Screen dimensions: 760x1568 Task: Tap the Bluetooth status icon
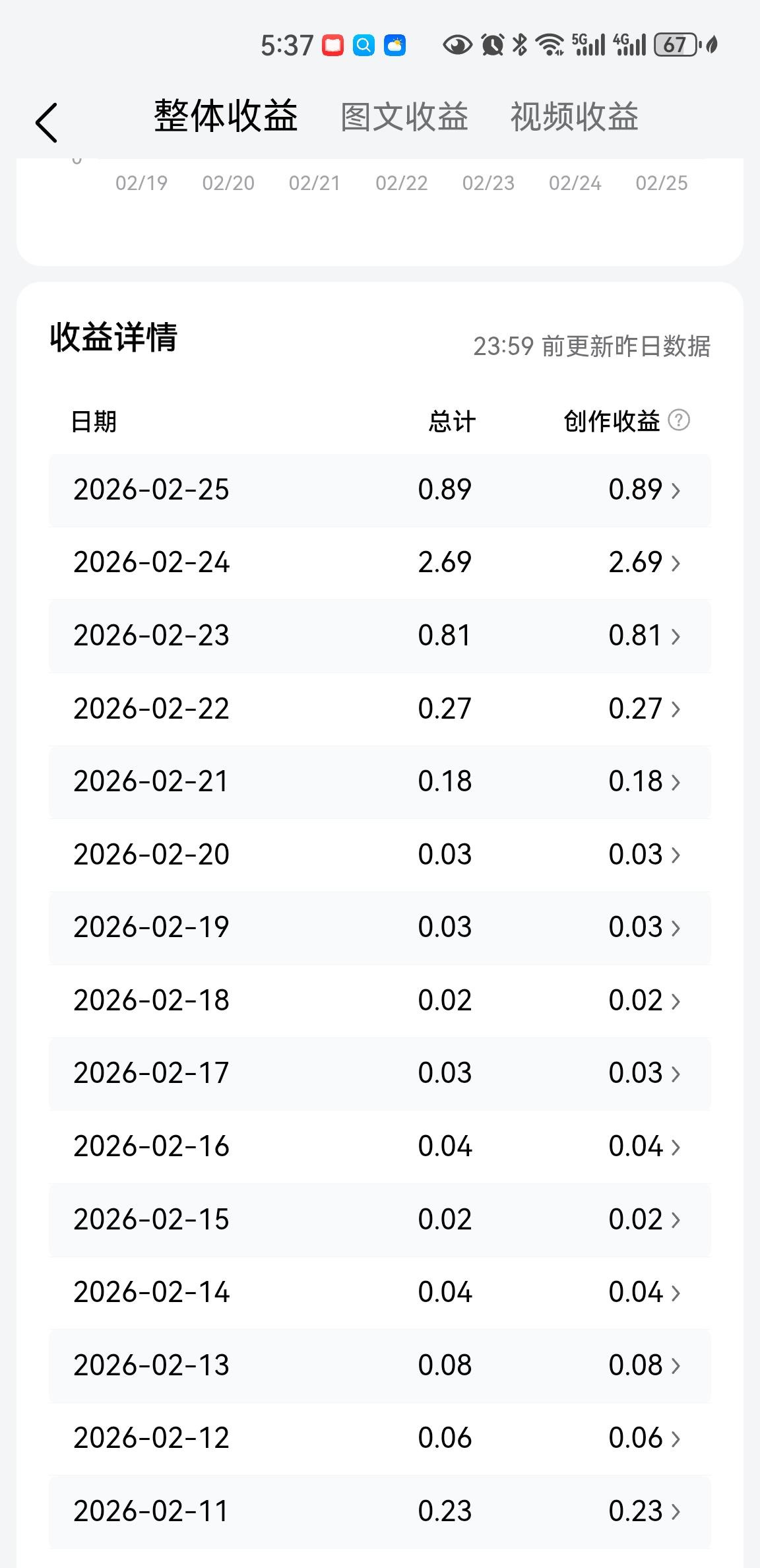pyautogui.click(x=520, y=45)
